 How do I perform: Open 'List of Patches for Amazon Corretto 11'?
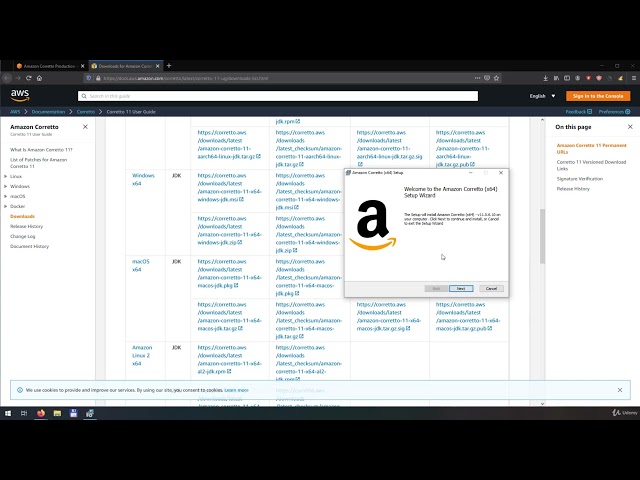(x=38, y=163)
